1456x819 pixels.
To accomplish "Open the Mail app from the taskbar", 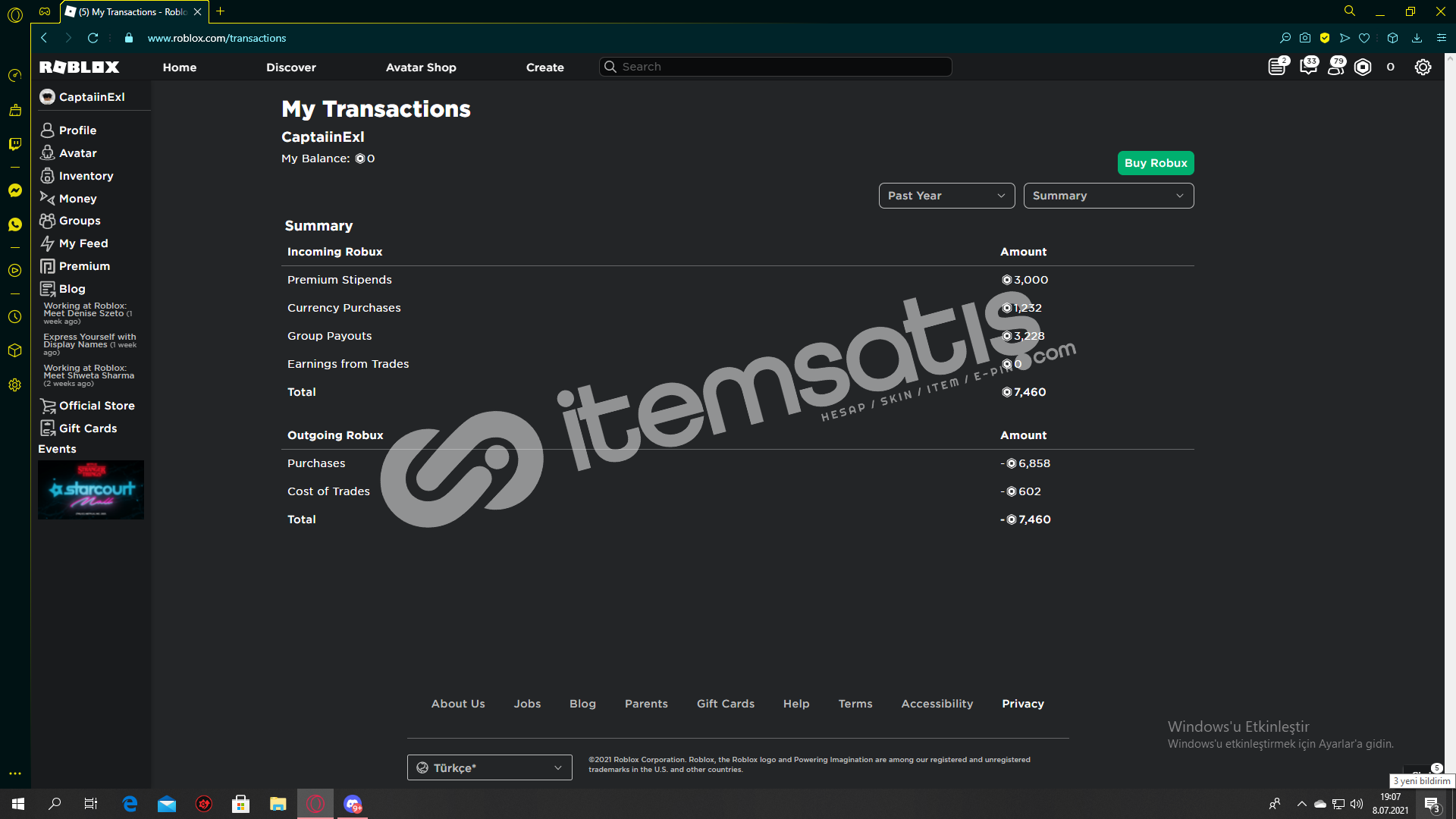I will pos(167,804).
